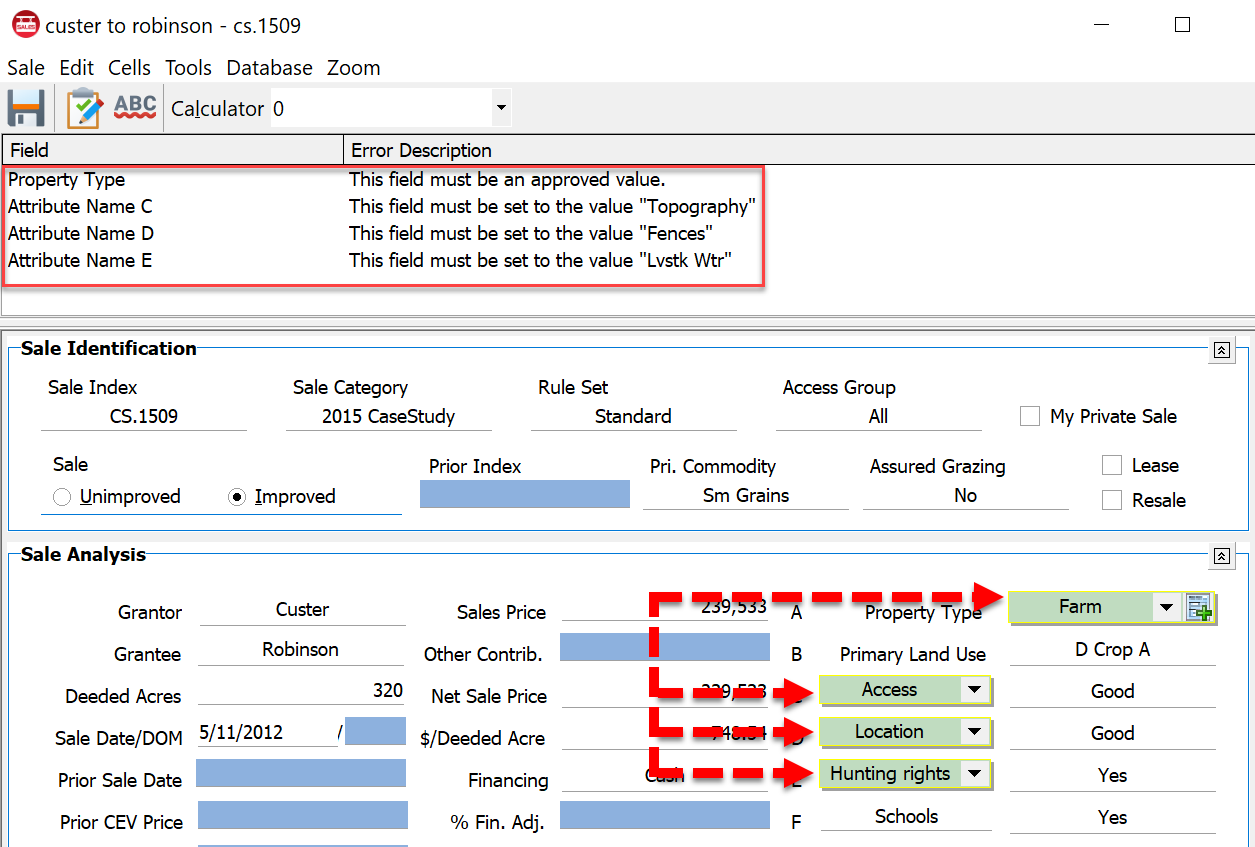The height and width of the screenshot is (847, 1255).
Task: Click the Error Description column header
Action: [799, 150]
